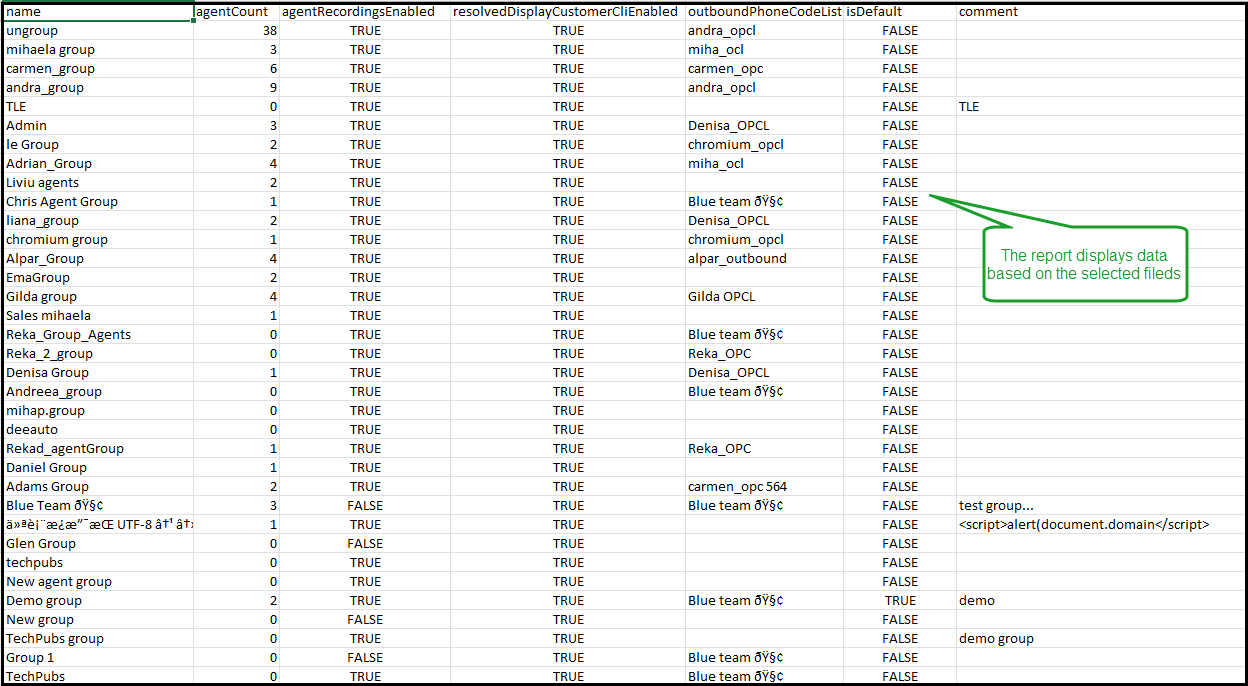Select the 'carmen_opc 564' cell
The height and width of the screenshot is (686, 1248).
click(764, 487)
